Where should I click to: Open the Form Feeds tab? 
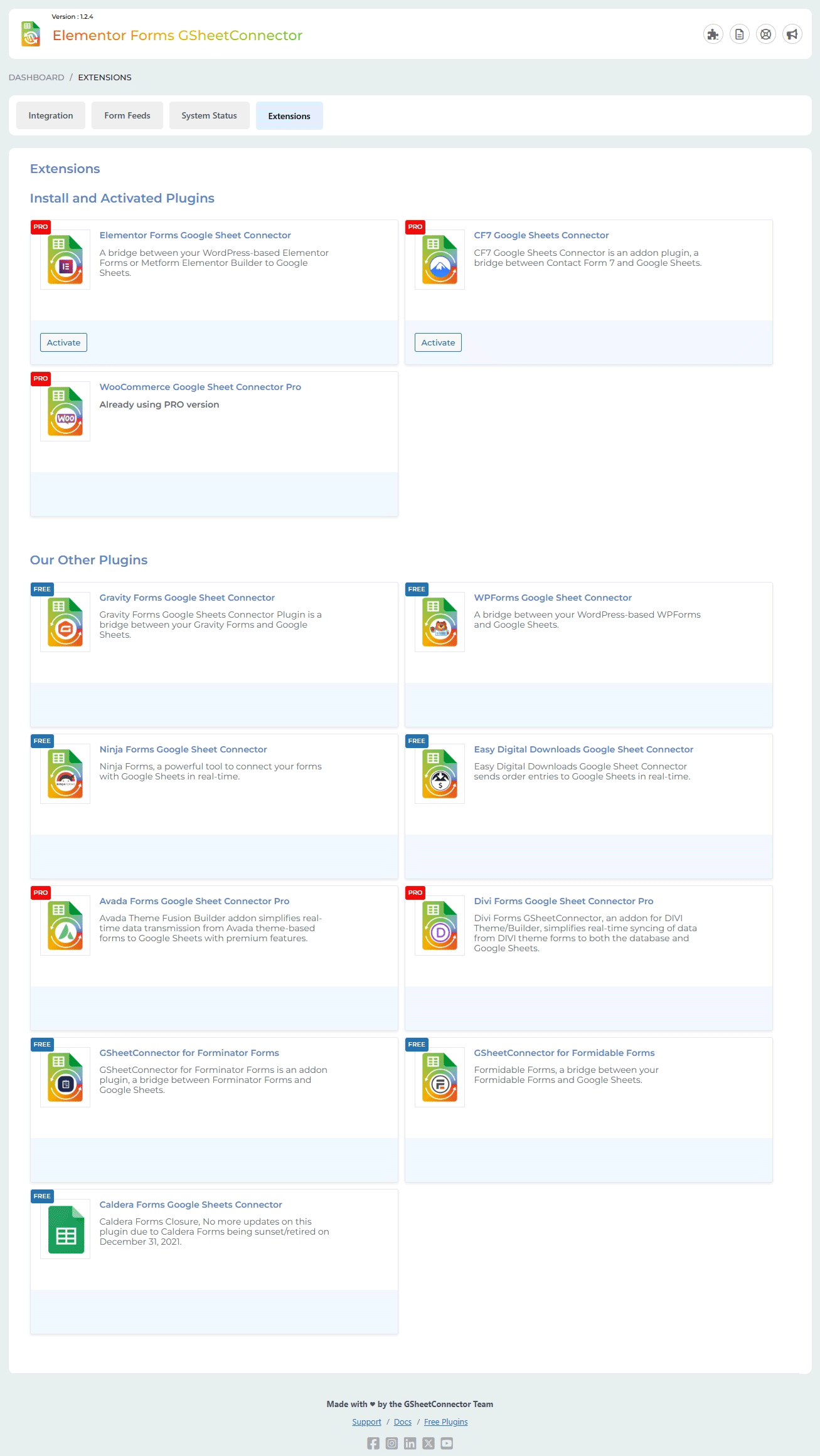[x=127, y=115]
